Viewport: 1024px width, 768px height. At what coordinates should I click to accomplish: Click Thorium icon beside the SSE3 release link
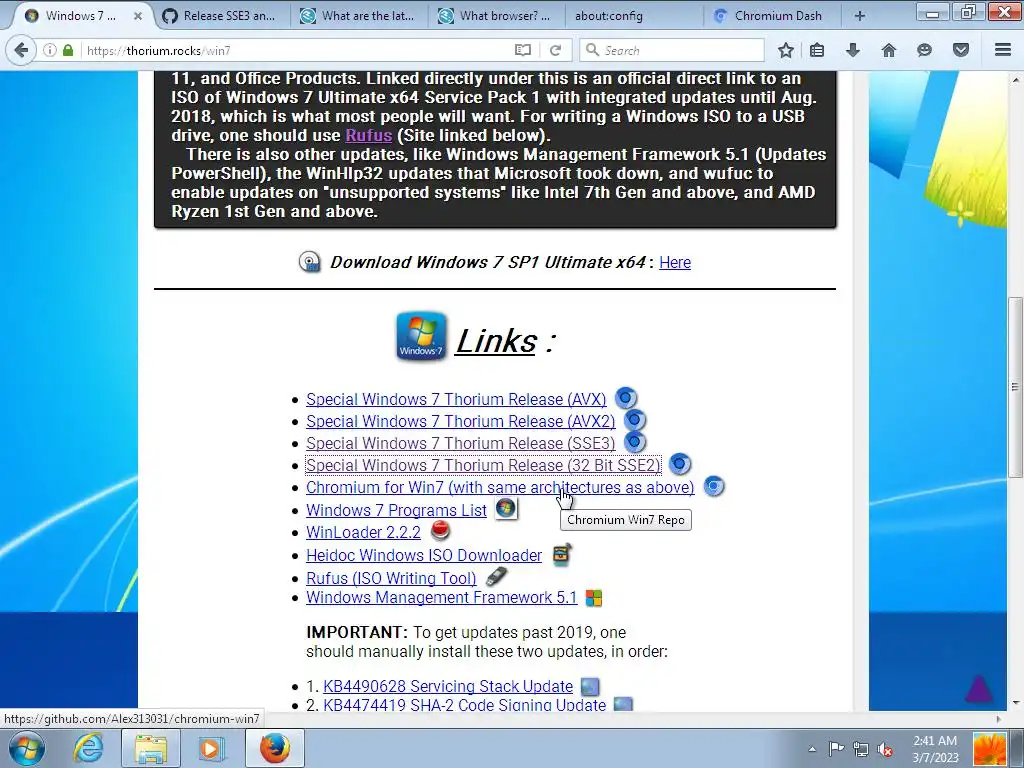(x=635, y=442)
